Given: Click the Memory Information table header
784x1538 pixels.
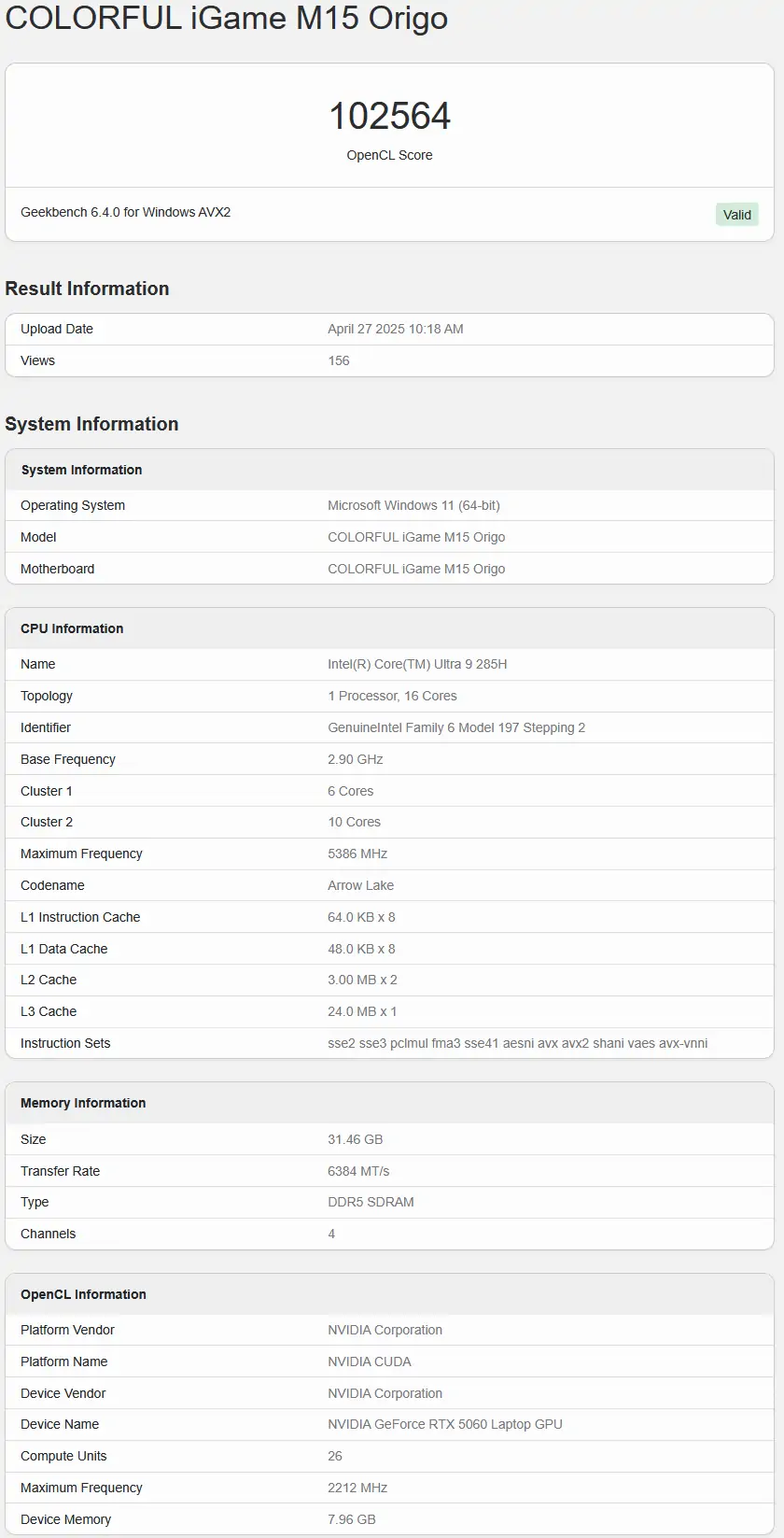Looking at the screenshot, I should click(x=83, y=1103).
